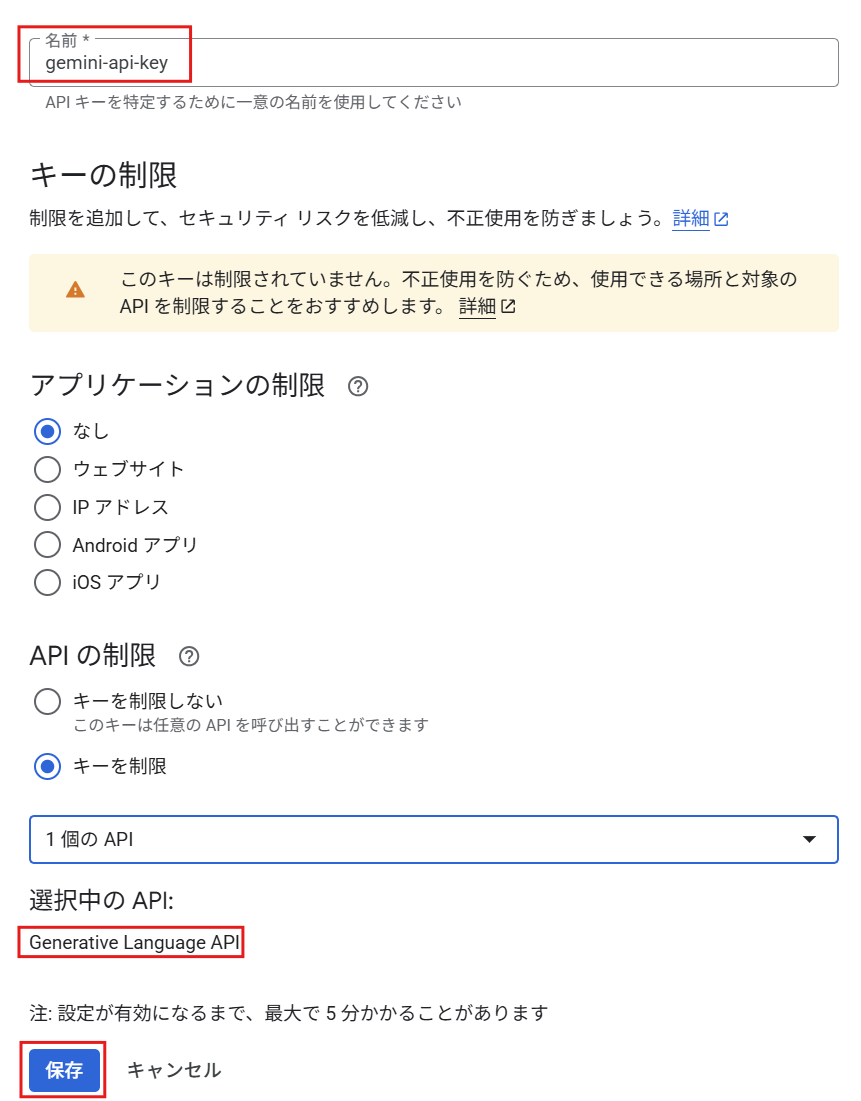The height and width of the screenshot is (1101, 861).
Task: Click the Generative Language API entry
Action: 133,942
